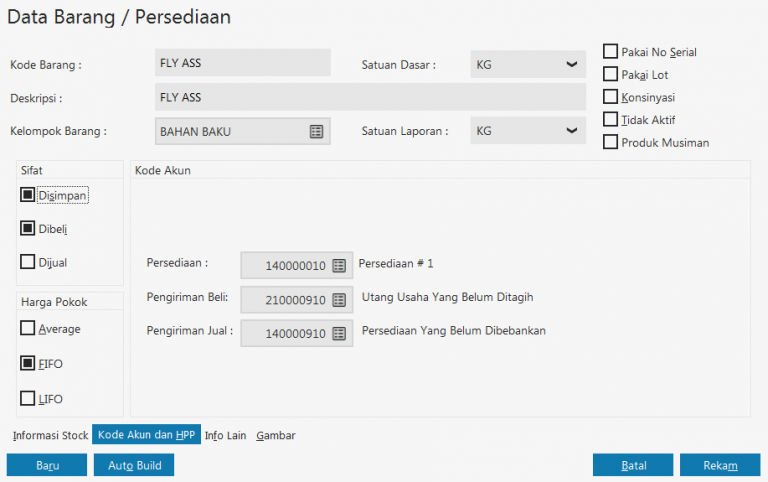Click the Rekam button to save
768x482 pixels.
pos(720,465)
